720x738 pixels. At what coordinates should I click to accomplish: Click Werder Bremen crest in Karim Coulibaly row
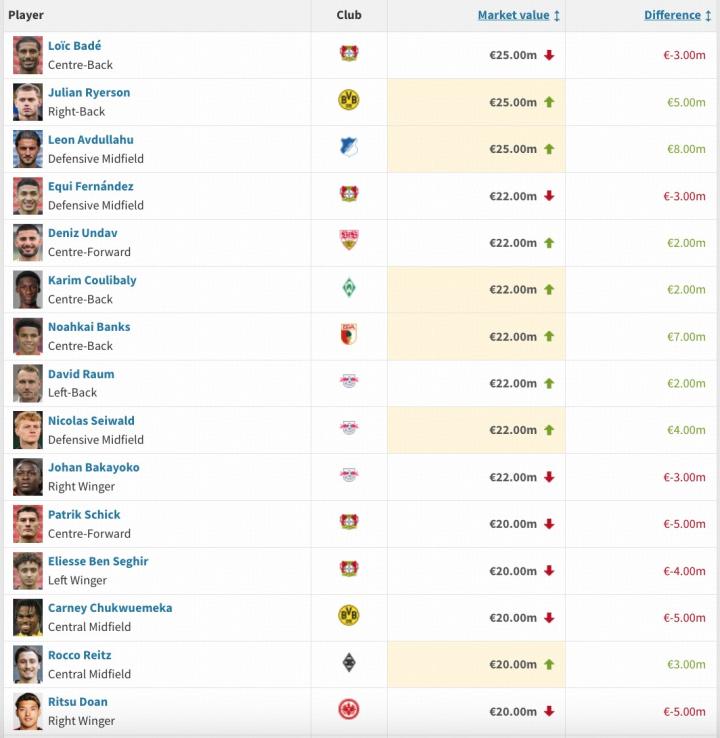pyautogui.click(x=348, y=288)
